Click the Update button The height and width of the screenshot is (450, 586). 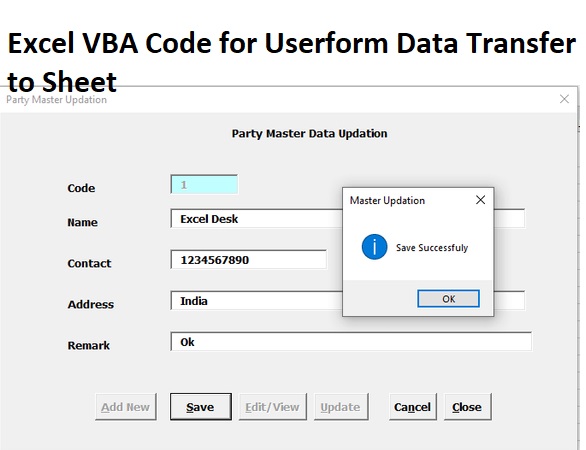click(341, 407)
